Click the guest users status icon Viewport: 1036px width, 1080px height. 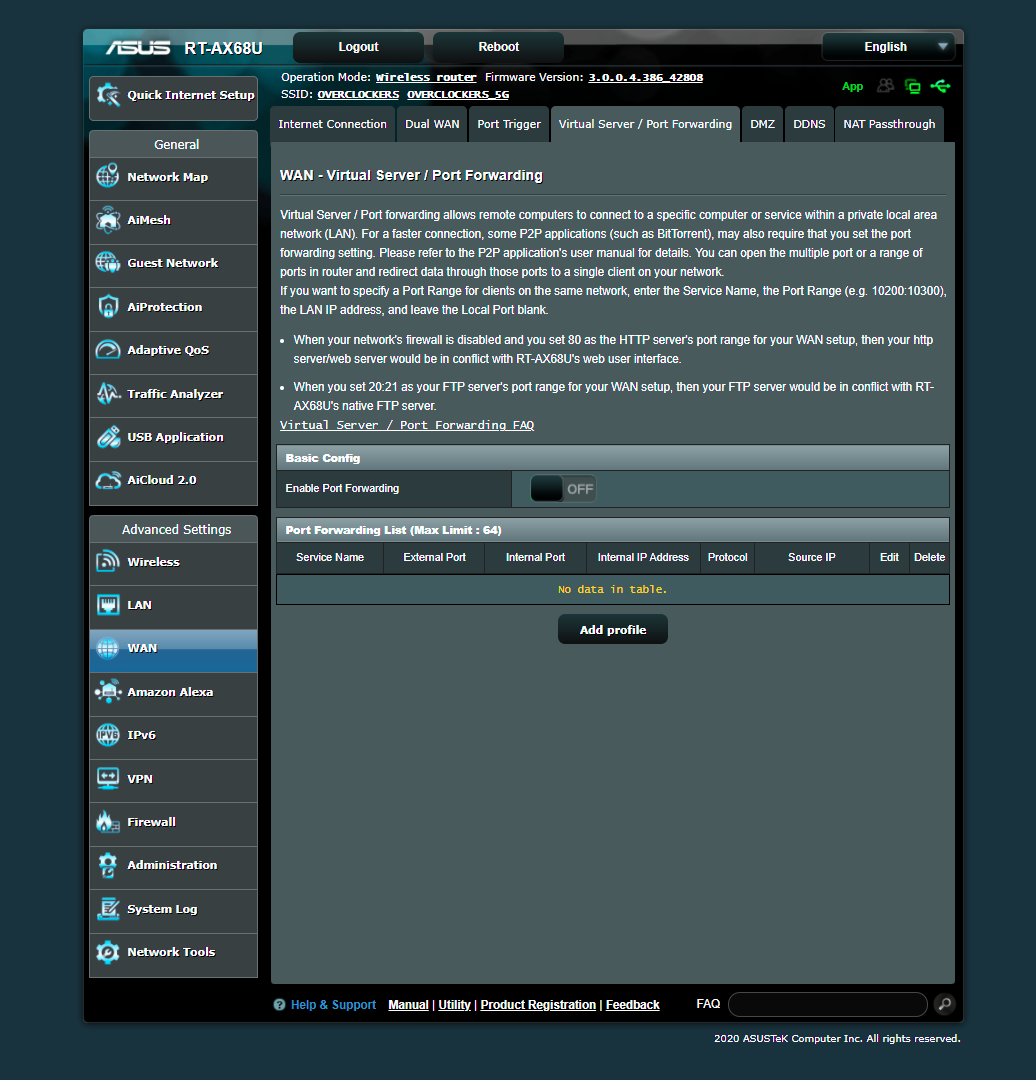tap(885, 85)
